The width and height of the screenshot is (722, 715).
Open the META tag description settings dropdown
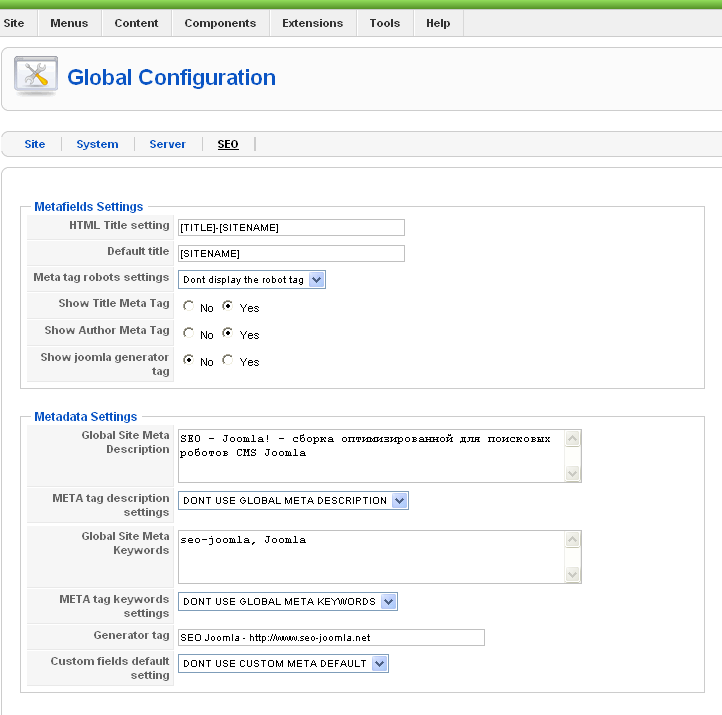pos(293,500)
